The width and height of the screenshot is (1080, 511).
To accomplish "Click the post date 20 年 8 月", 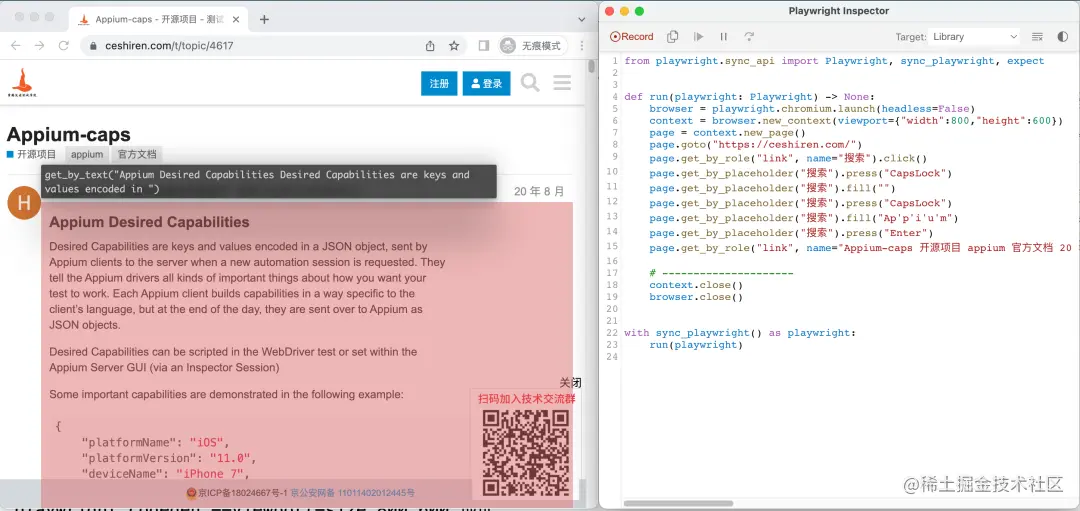I will [539, 191].
